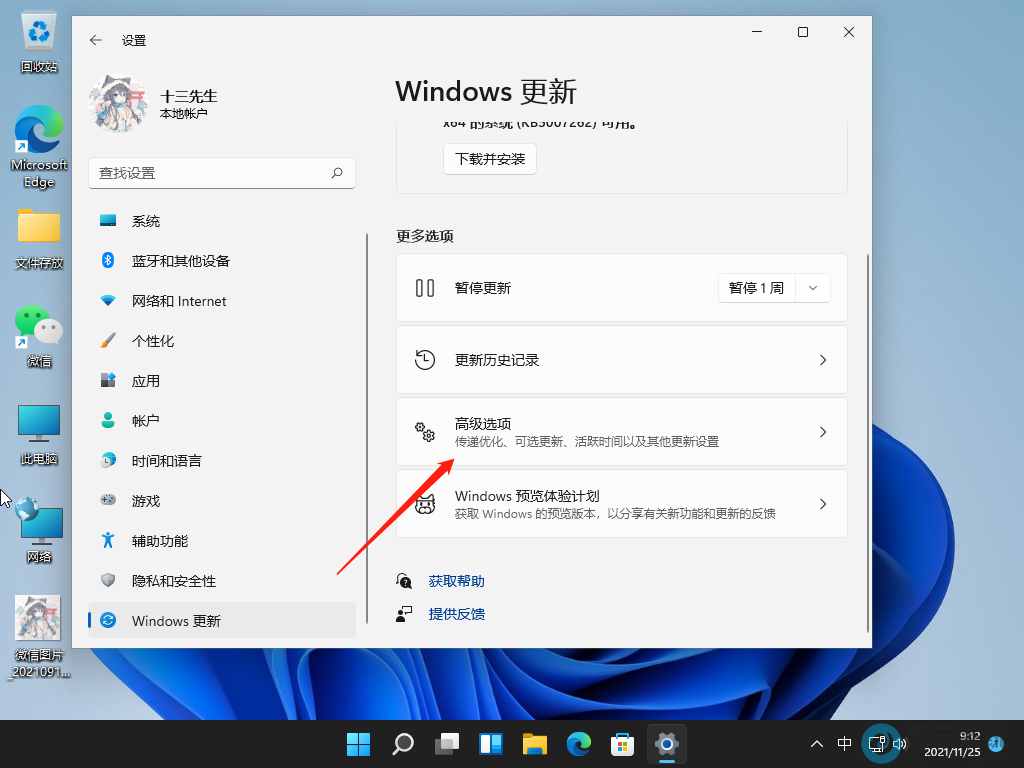Open 更新历史记录 update history
1024x768 pixels.
(x=622, y=359)
